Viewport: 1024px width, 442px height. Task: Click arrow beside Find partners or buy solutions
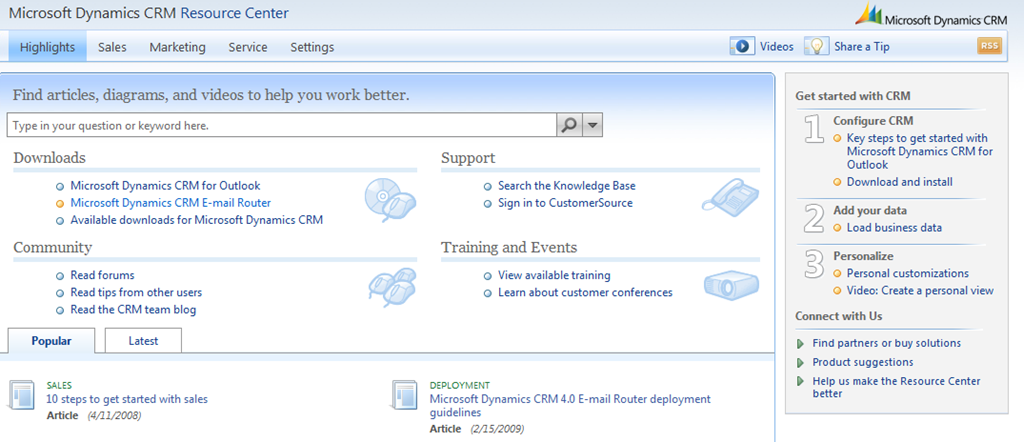pos(801,343)
